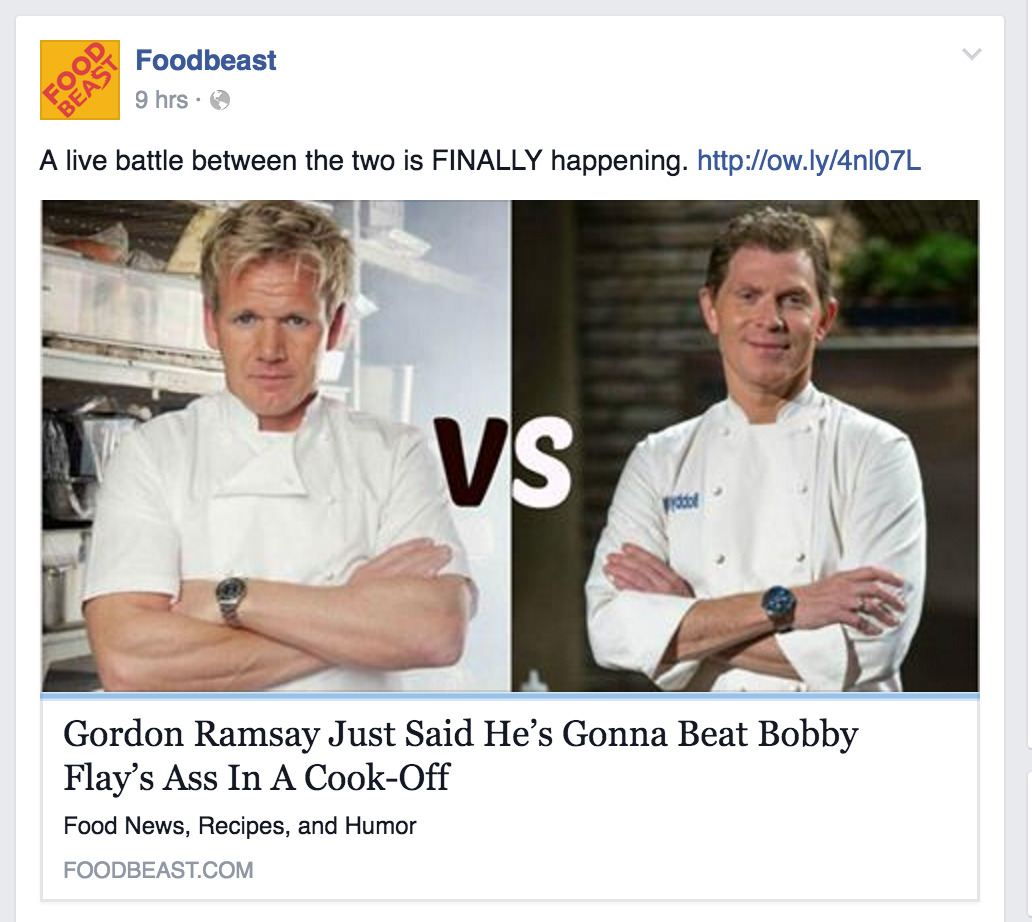
Task: Click the globe public-audience icon
Action: point(220,100)
